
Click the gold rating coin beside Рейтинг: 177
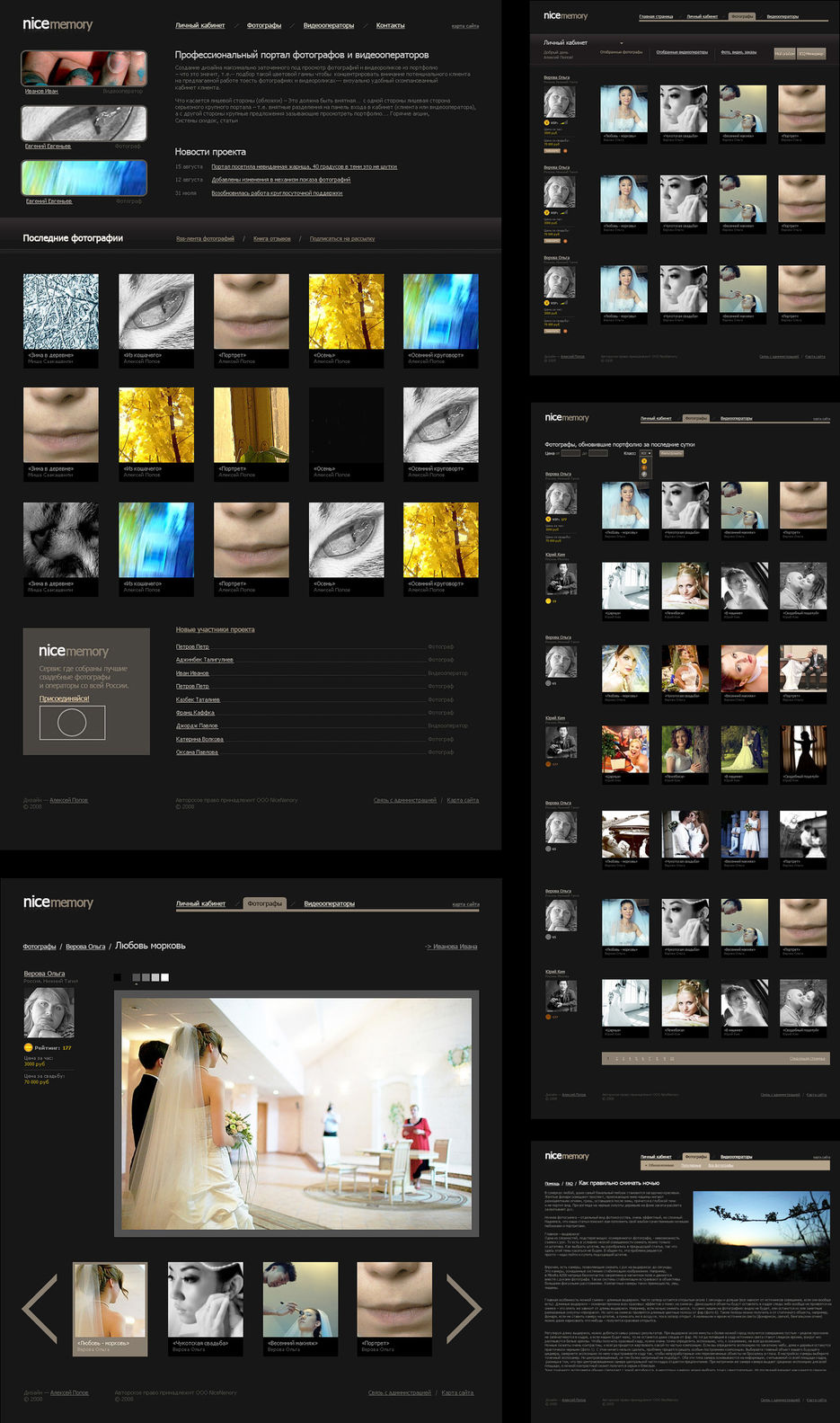(28, 1047)
